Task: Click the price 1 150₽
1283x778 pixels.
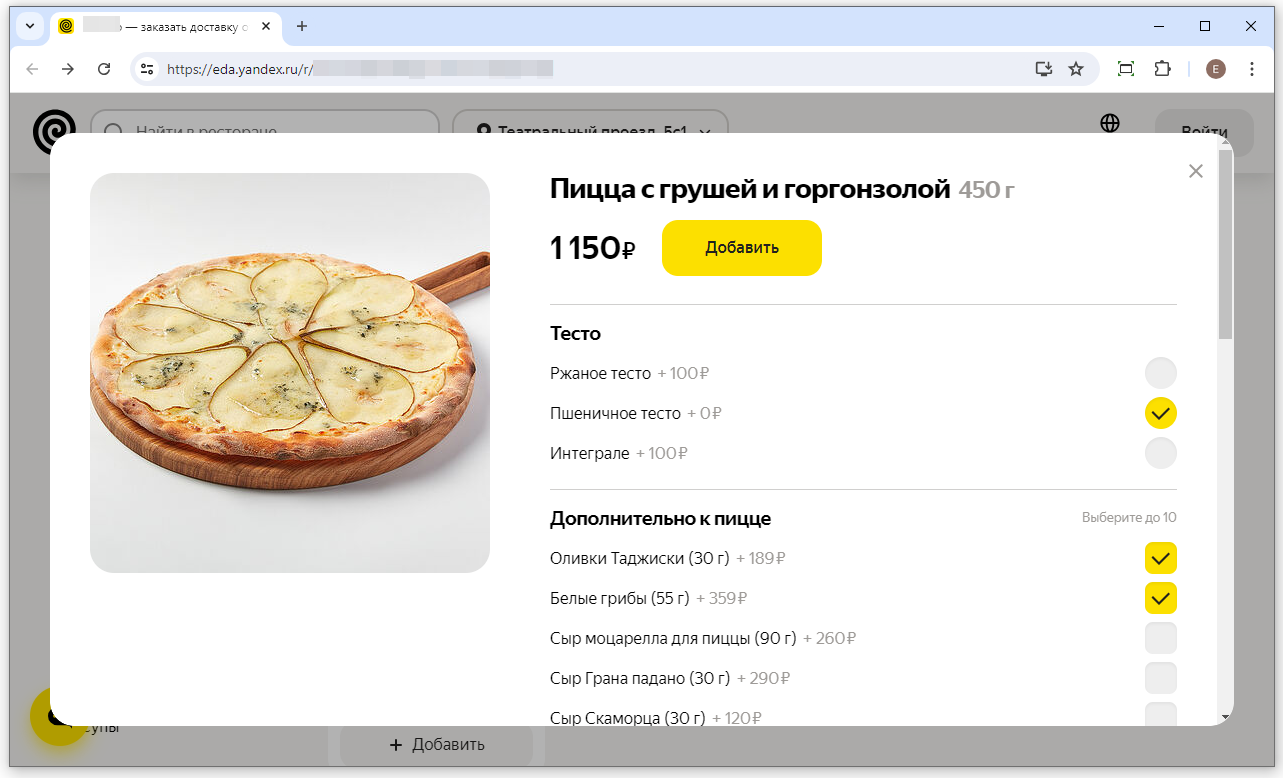Action: pos(593,248)
